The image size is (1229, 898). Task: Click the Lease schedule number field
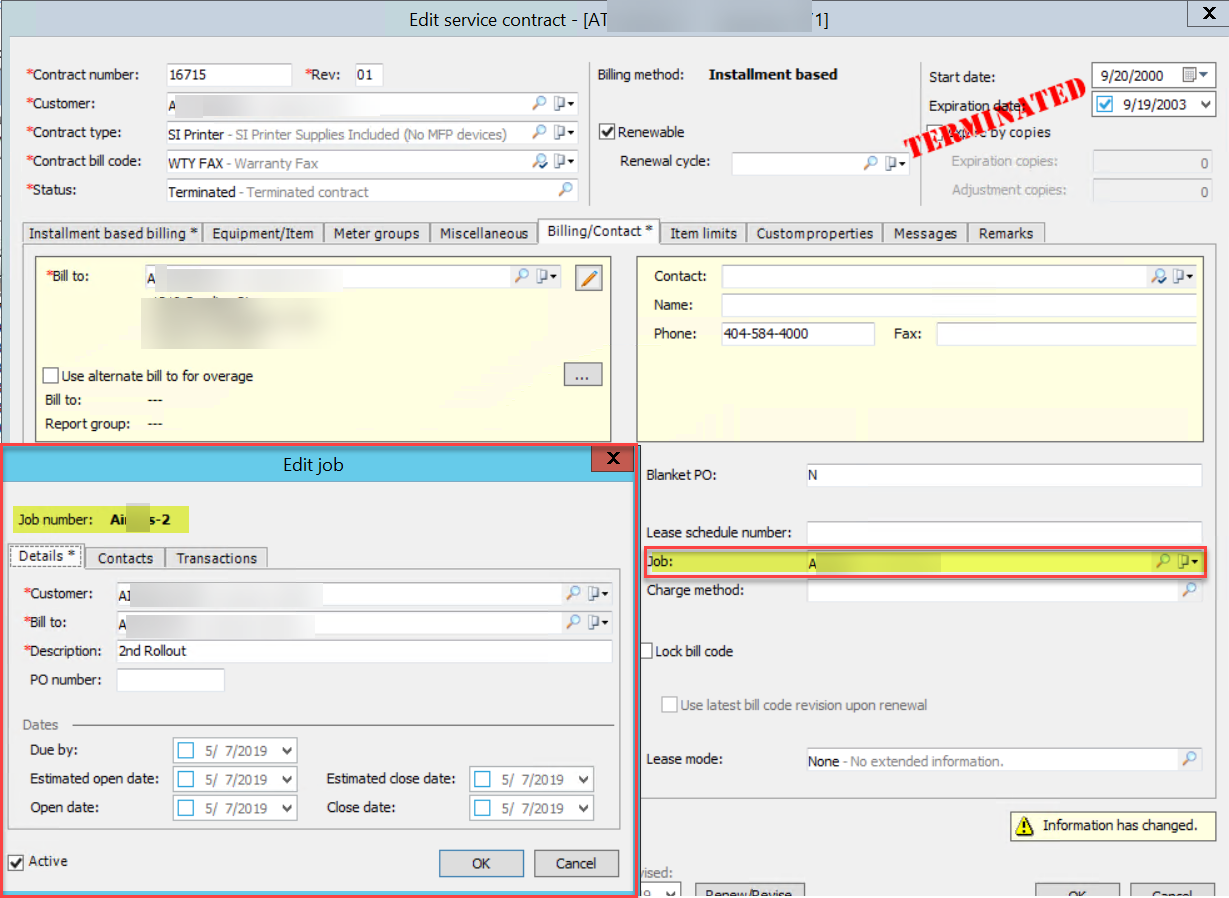pyautogui.click(x=1004, y=533)
